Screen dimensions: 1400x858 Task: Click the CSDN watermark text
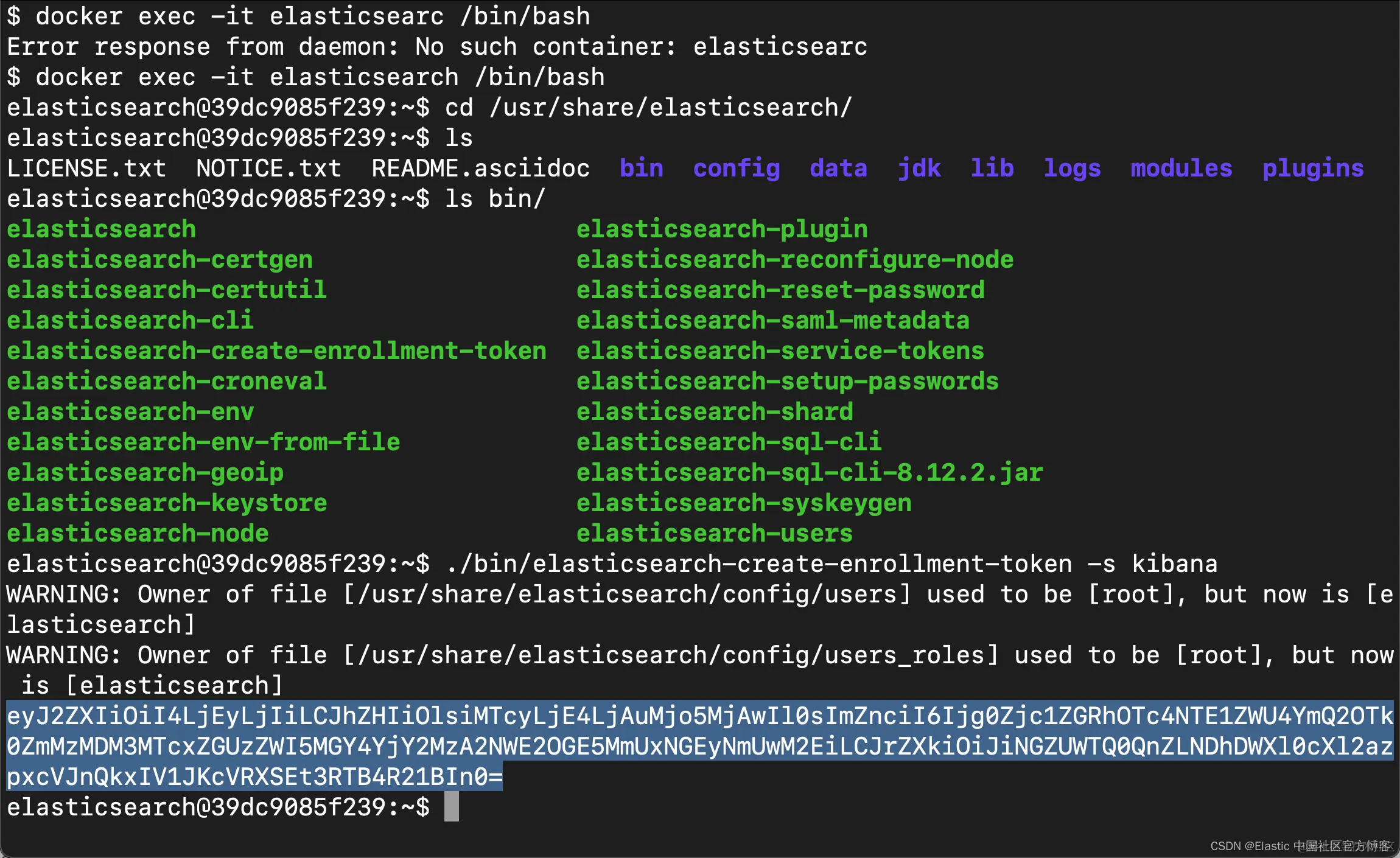click(x=1301, y=846)
